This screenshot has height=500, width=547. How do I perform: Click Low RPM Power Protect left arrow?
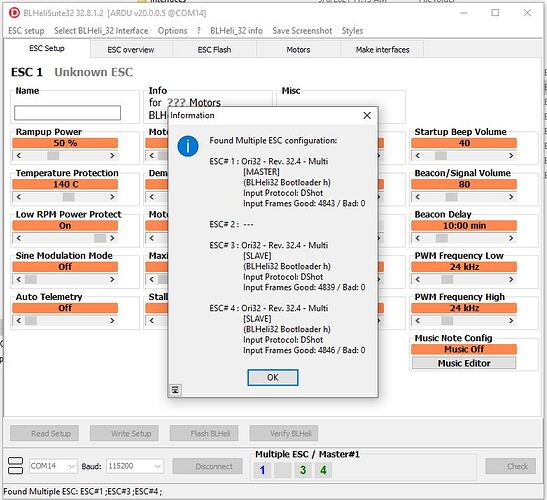(x=19, y=238)
